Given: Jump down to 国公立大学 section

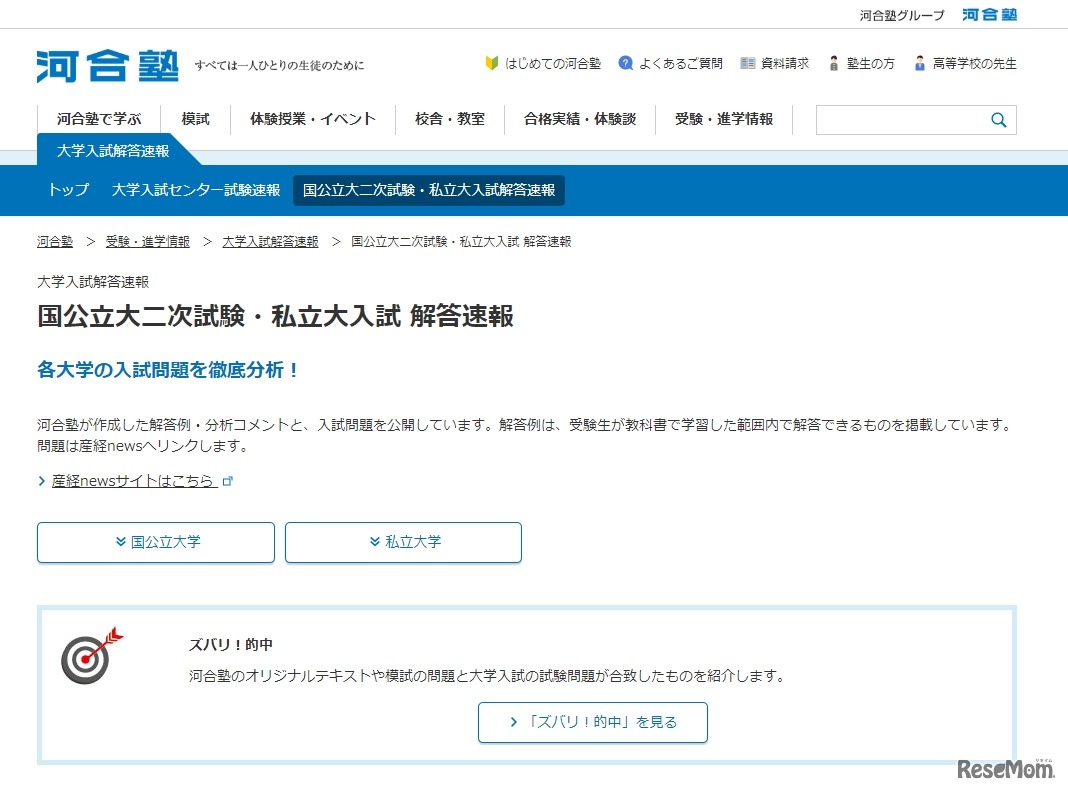Looking at the screenshot, I should click(x=156, y=542).
